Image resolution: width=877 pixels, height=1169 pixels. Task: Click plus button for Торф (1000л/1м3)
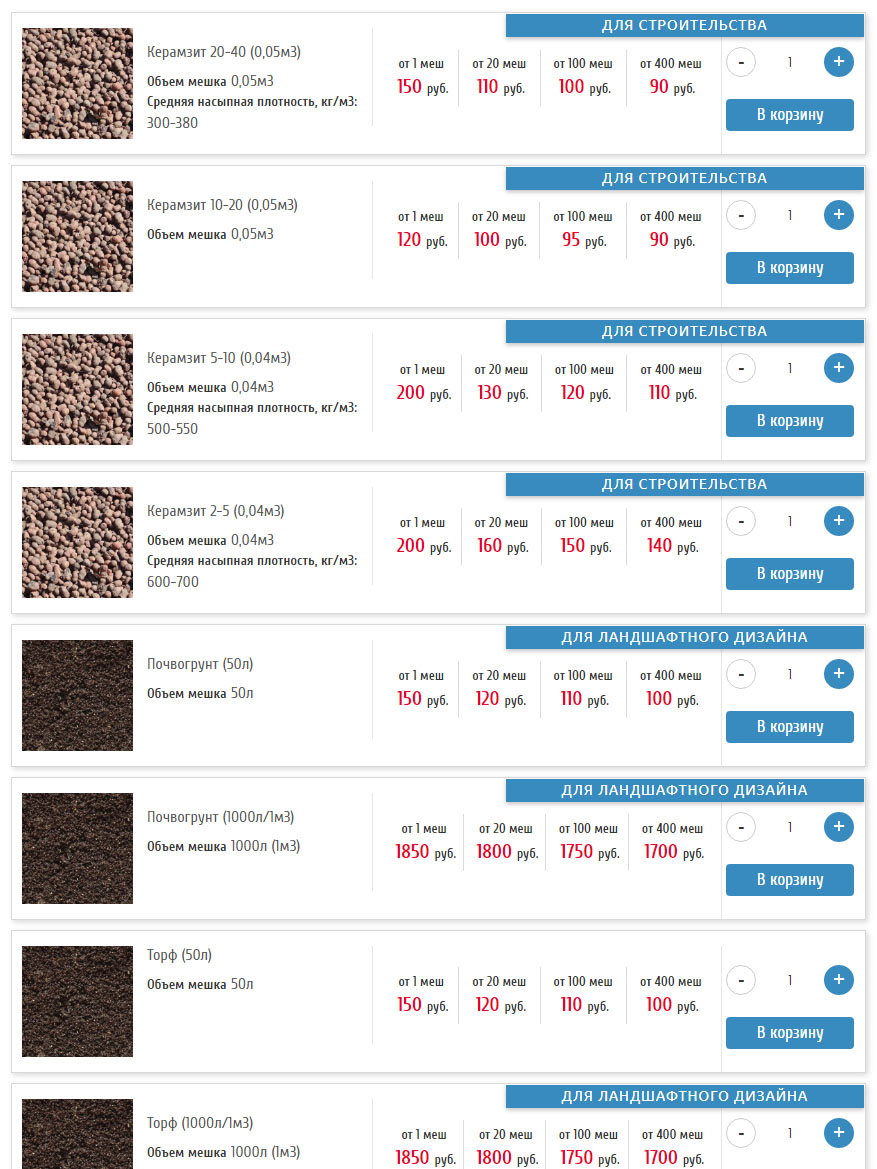pyautogui.click(x=838, y=1133)
